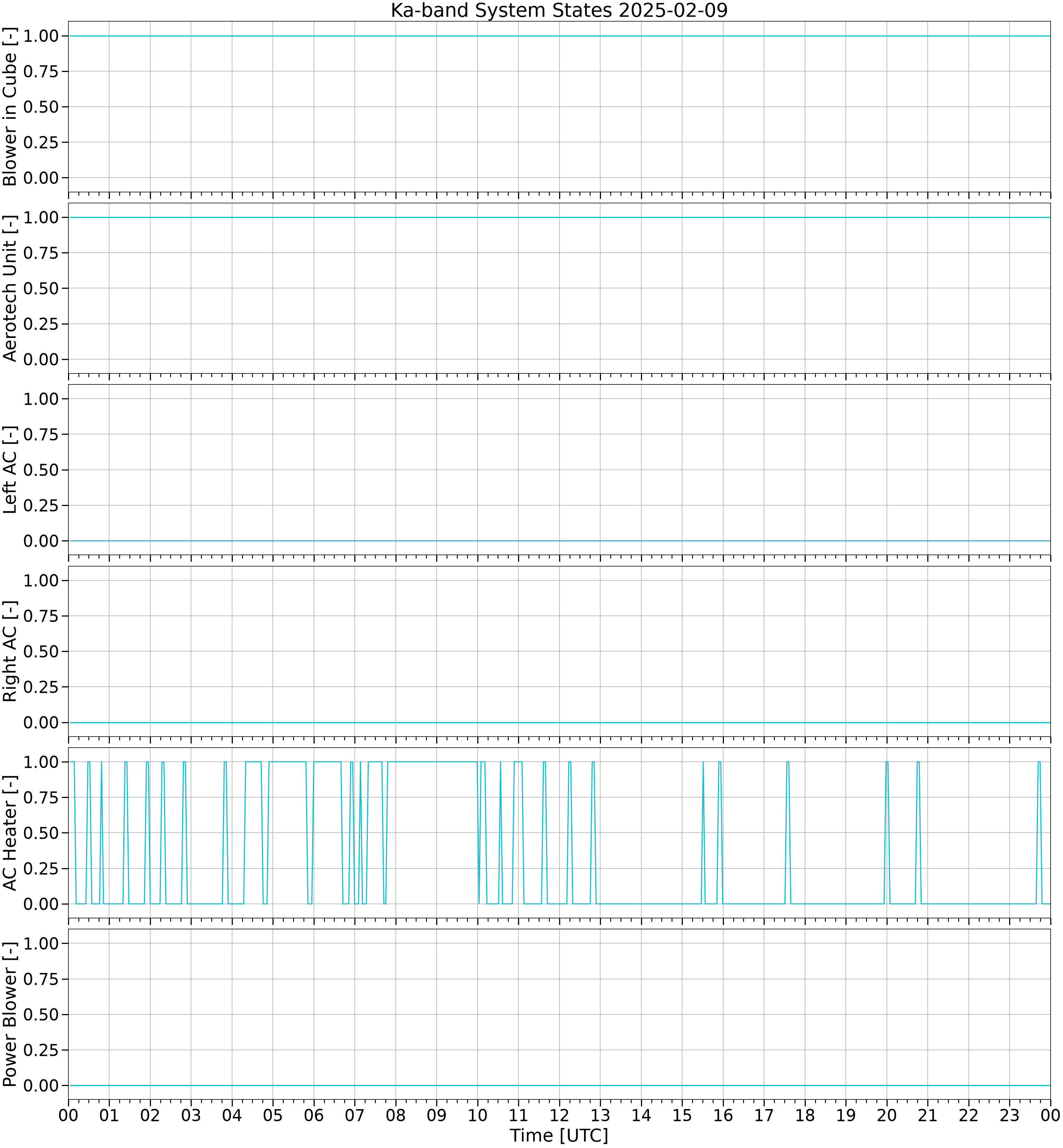This screenshot has height=1148, width=1063.
Task: Click the AC Heater y-axis label
Action: click(x=10, y=833)
